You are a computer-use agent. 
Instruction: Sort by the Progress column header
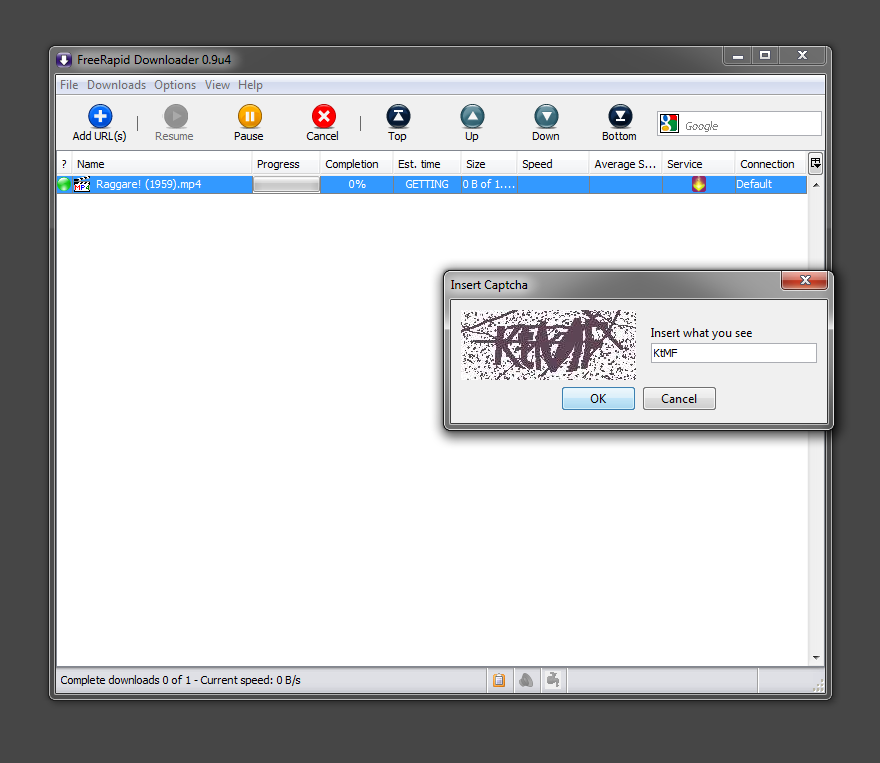click(x=286, y=164)
